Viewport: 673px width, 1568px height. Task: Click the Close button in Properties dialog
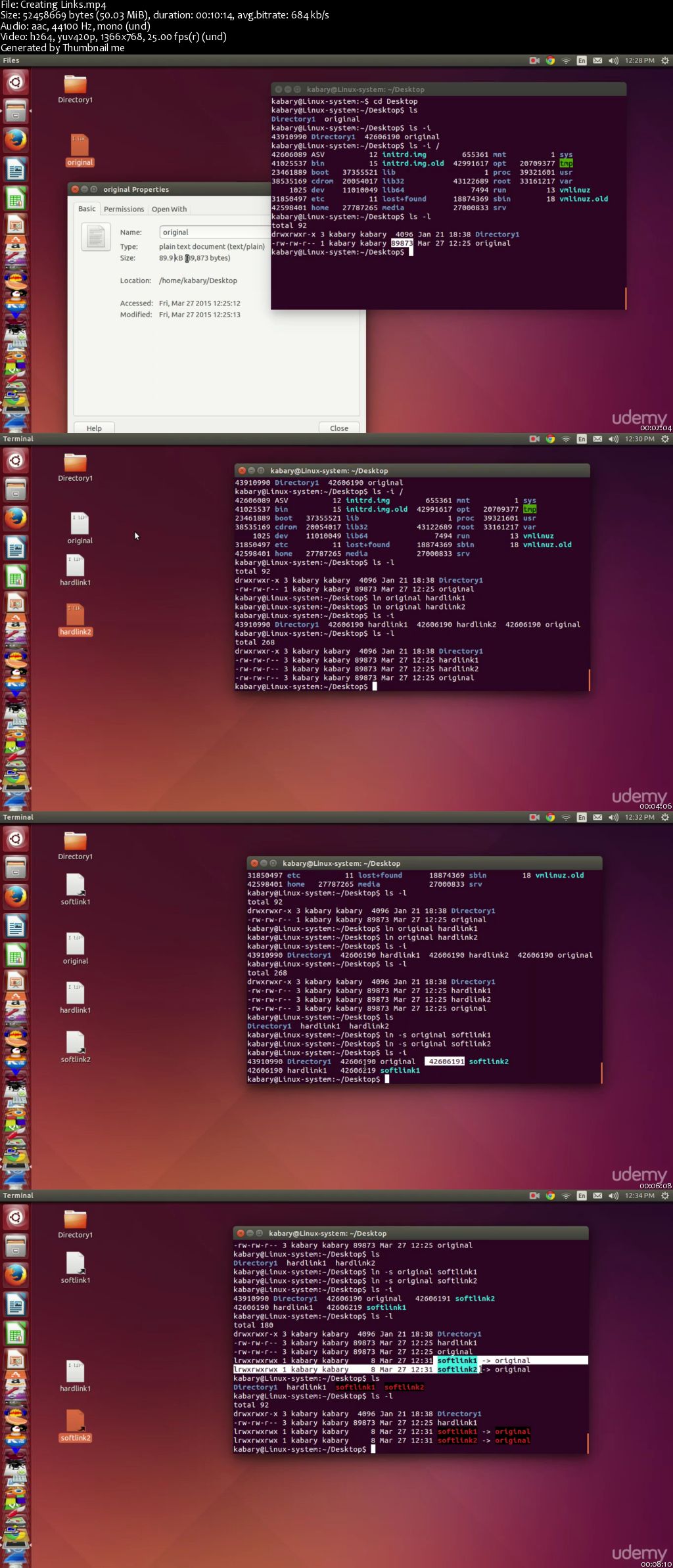coord(339,428)
